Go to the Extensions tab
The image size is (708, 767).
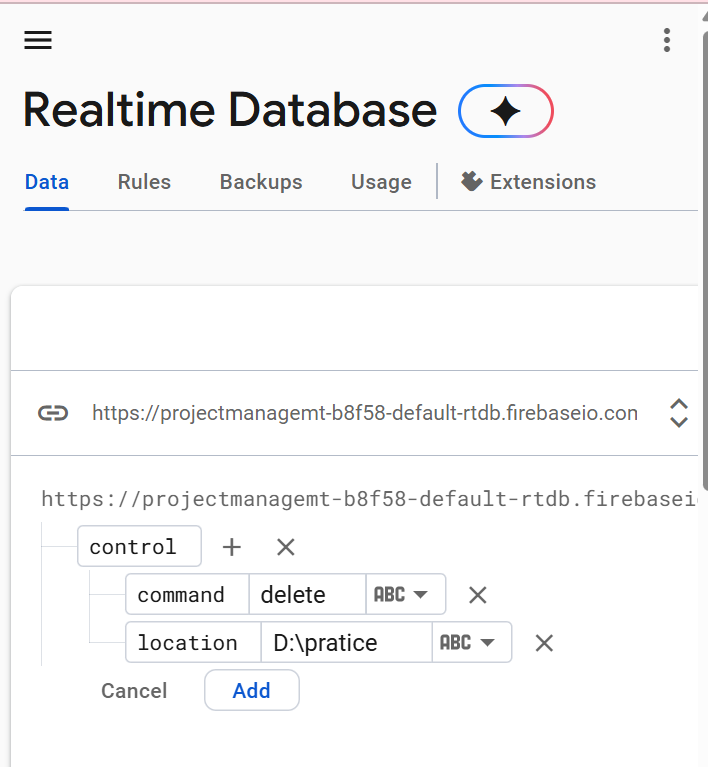[528, 182]
